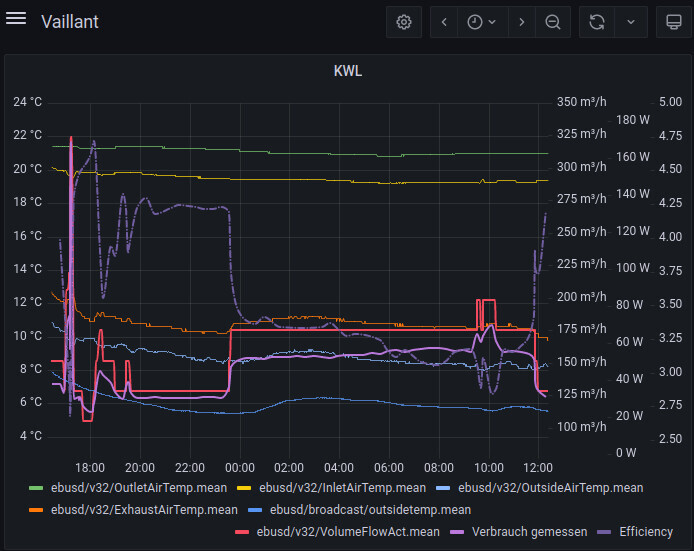Toggle OutsideAirTemp.mean legend series

pyautogui.click(x=550, y=488)
